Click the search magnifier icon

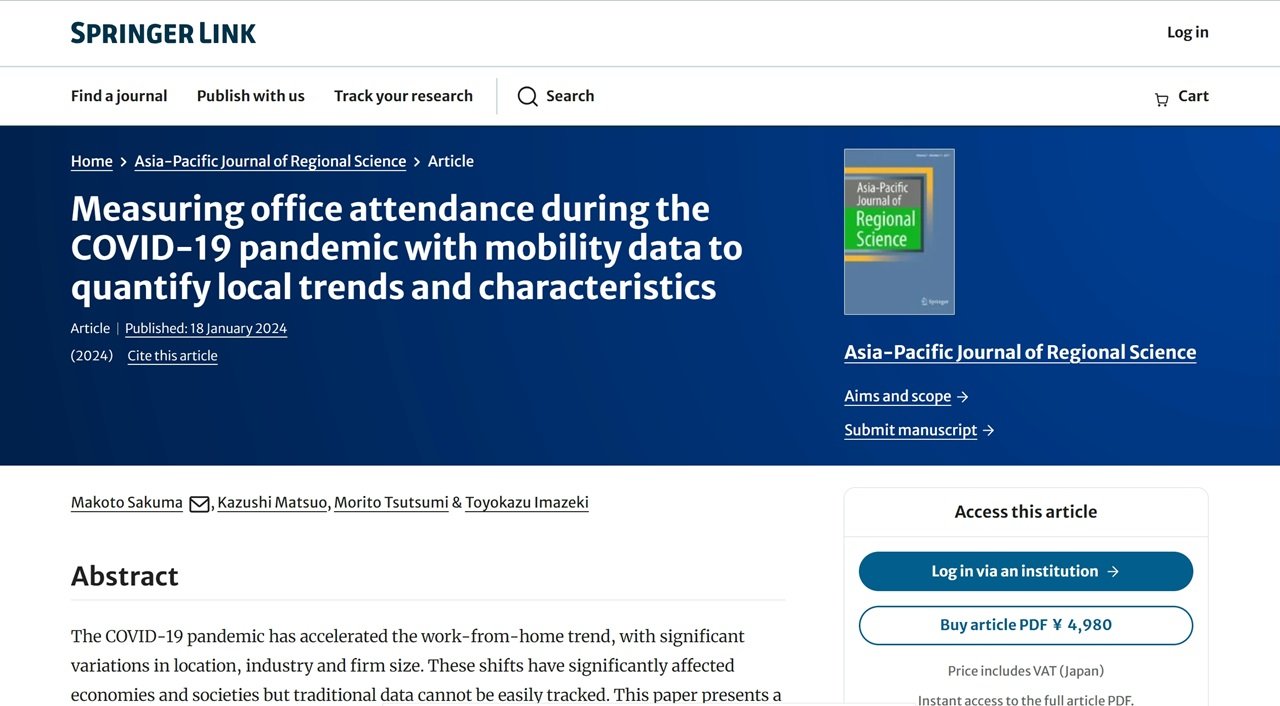click(527, 96)
